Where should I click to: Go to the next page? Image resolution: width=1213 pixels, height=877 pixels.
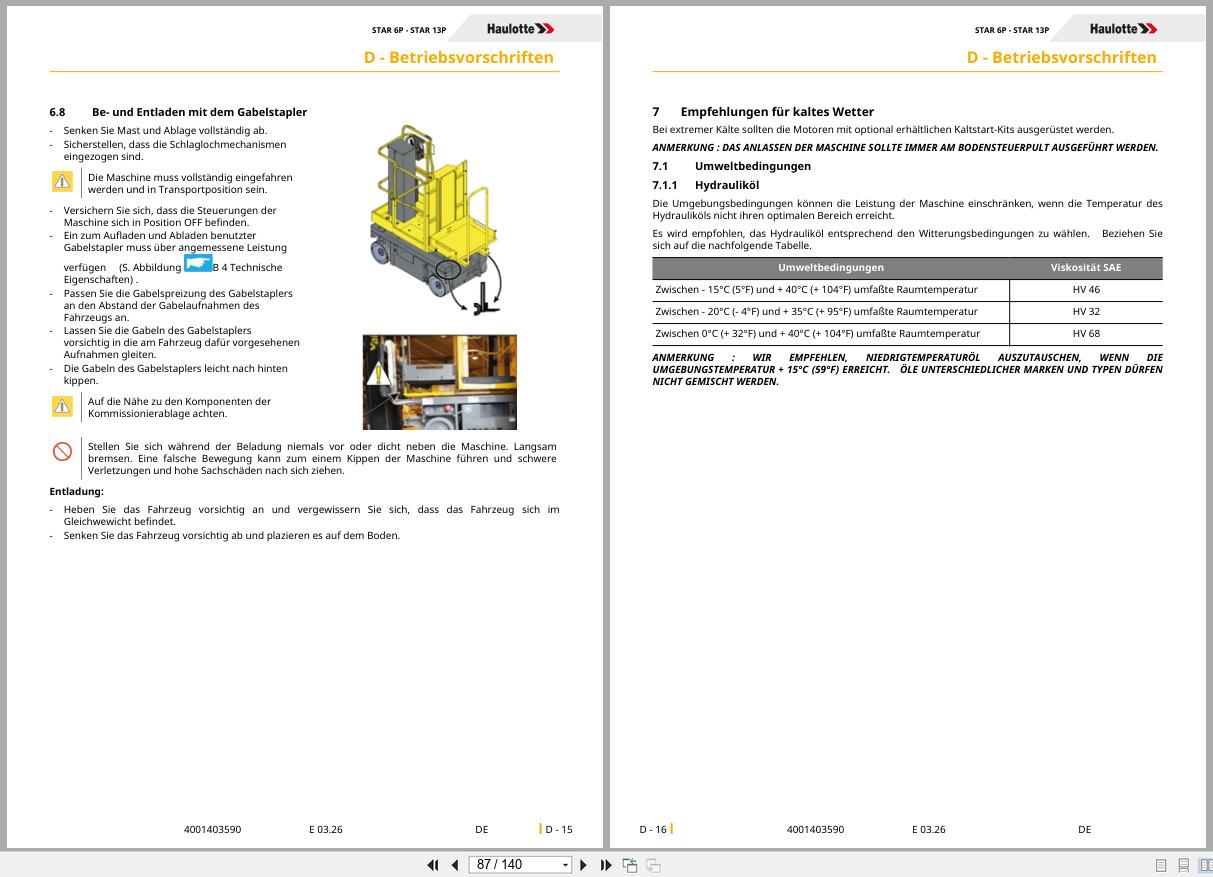(x=584, y=865)
